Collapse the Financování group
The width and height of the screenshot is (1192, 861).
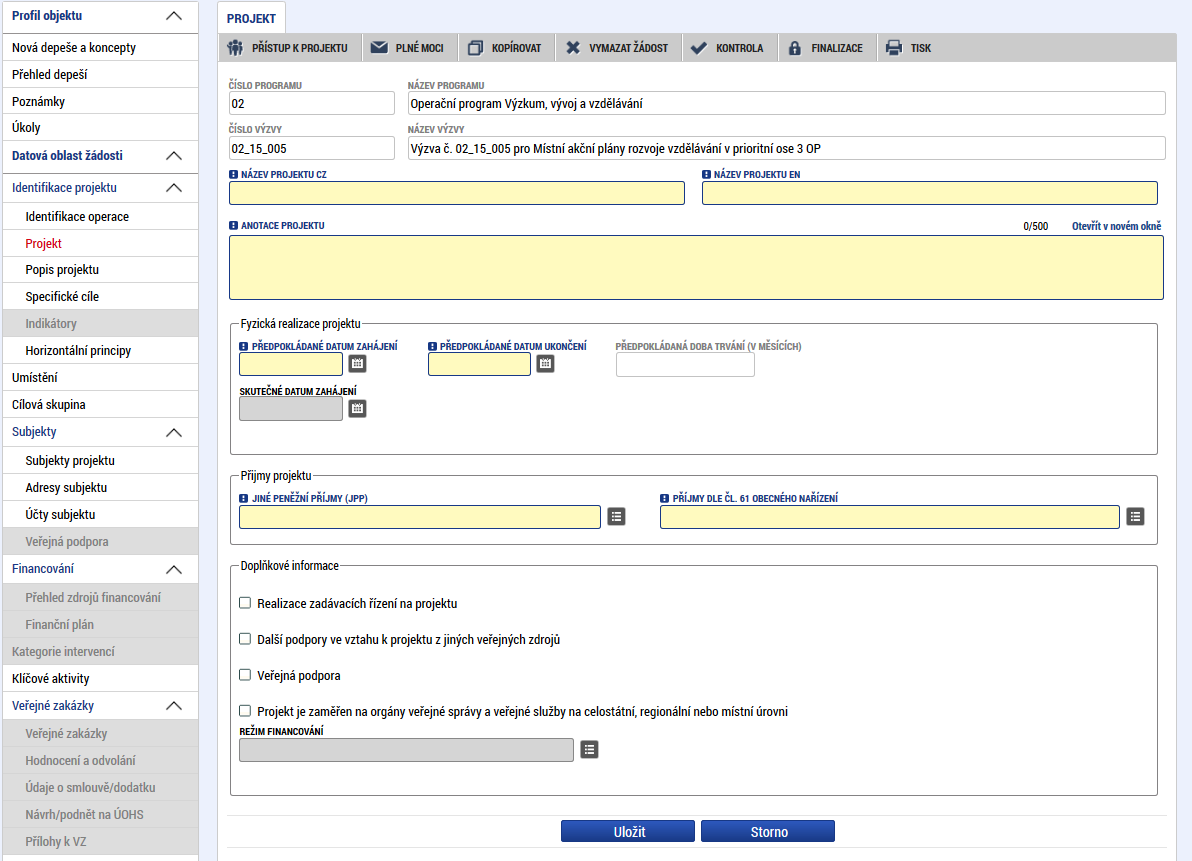(x=174, y=569)
